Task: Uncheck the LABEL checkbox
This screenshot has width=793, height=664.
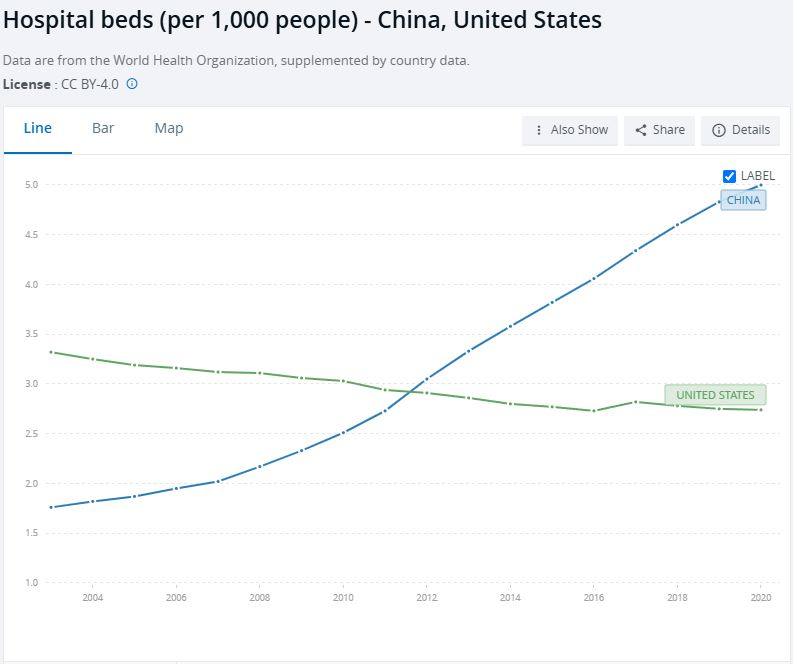Action: [729, 176]
